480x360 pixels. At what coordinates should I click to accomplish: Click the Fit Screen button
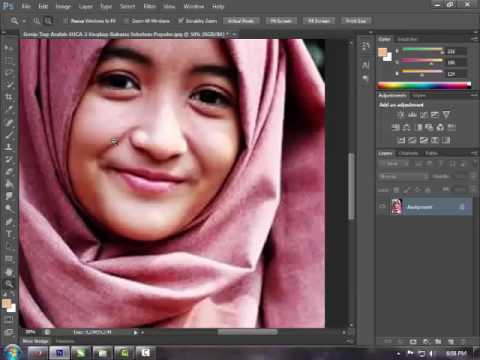pyautogui.click(x=281, y=21)
